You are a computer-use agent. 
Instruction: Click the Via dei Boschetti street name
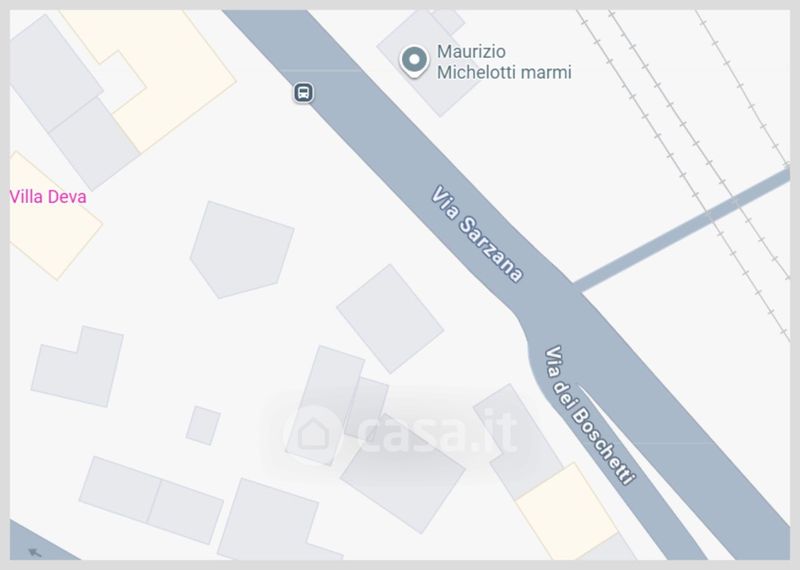click(x=590, y=415)
